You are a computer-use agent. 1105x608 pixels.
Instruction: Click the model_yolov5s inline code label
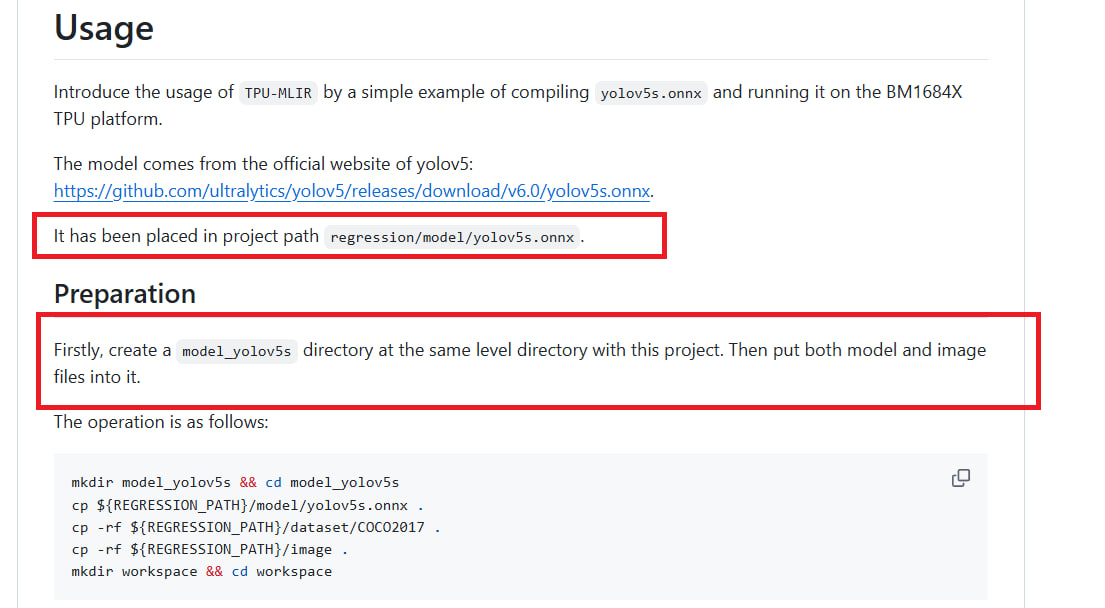pyautogui.click(x=236, y=351)
